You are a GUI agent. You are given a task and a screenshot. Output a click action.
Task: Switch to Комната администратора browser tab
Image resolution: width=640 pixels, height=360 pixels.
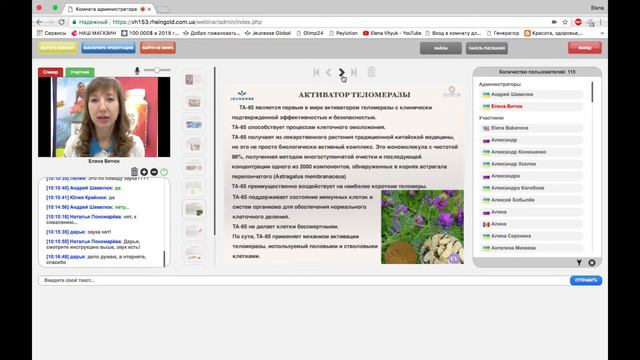tap(106, 9)
